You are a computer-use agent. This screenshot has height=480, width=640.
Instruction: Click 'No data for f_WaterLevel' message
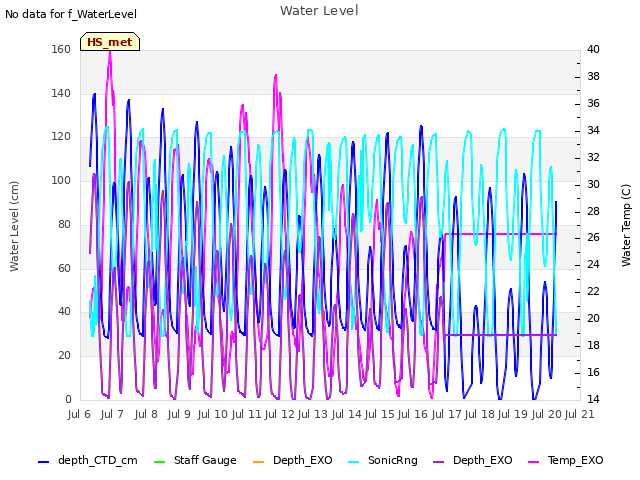pyautogui.click(x=71, y=14)
